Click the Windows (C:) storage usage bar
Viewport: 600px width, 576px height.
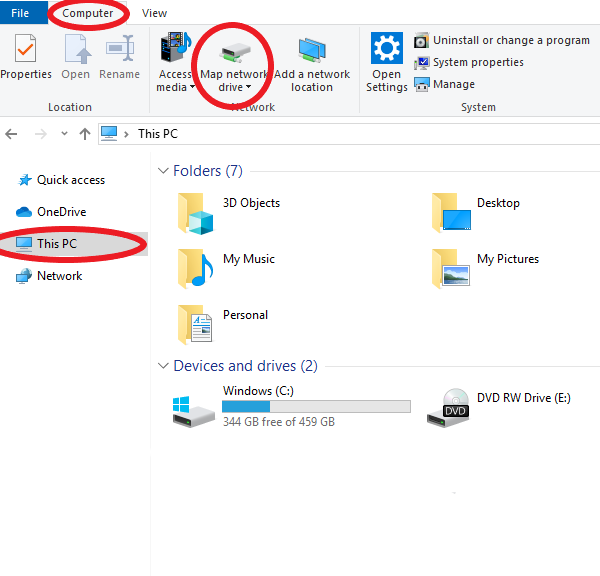click(316, 407)
